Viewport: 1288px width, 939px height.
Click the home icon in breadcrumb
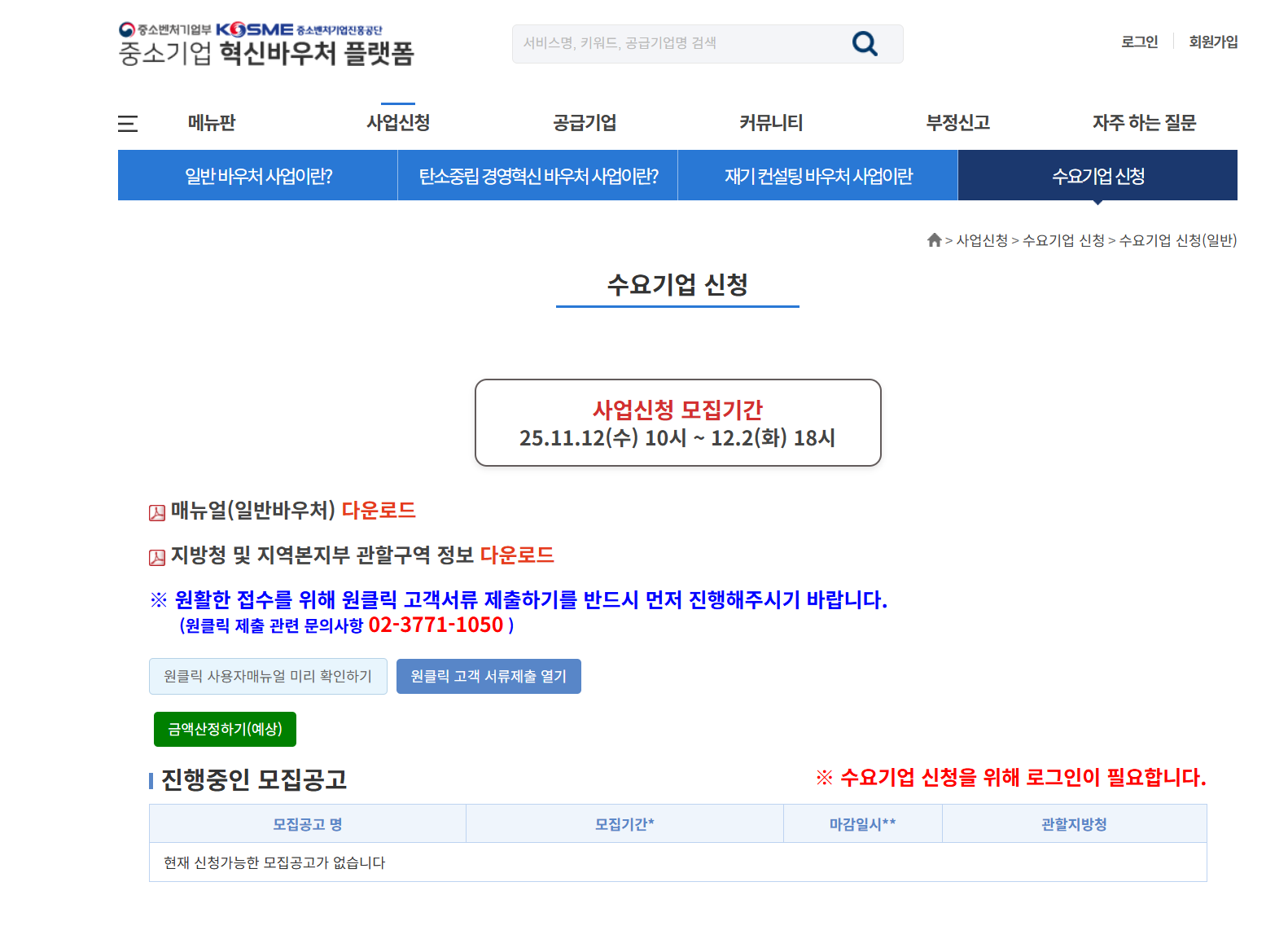click(x=934, y=240)
